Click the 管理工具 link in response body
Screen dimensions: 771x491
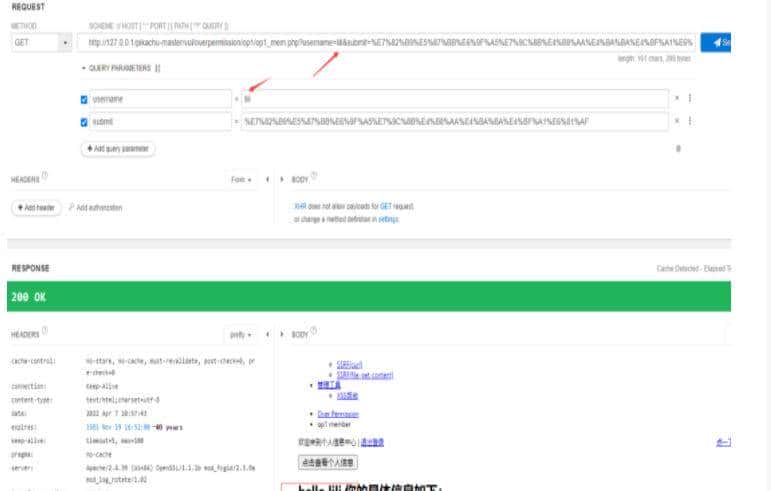329,385
